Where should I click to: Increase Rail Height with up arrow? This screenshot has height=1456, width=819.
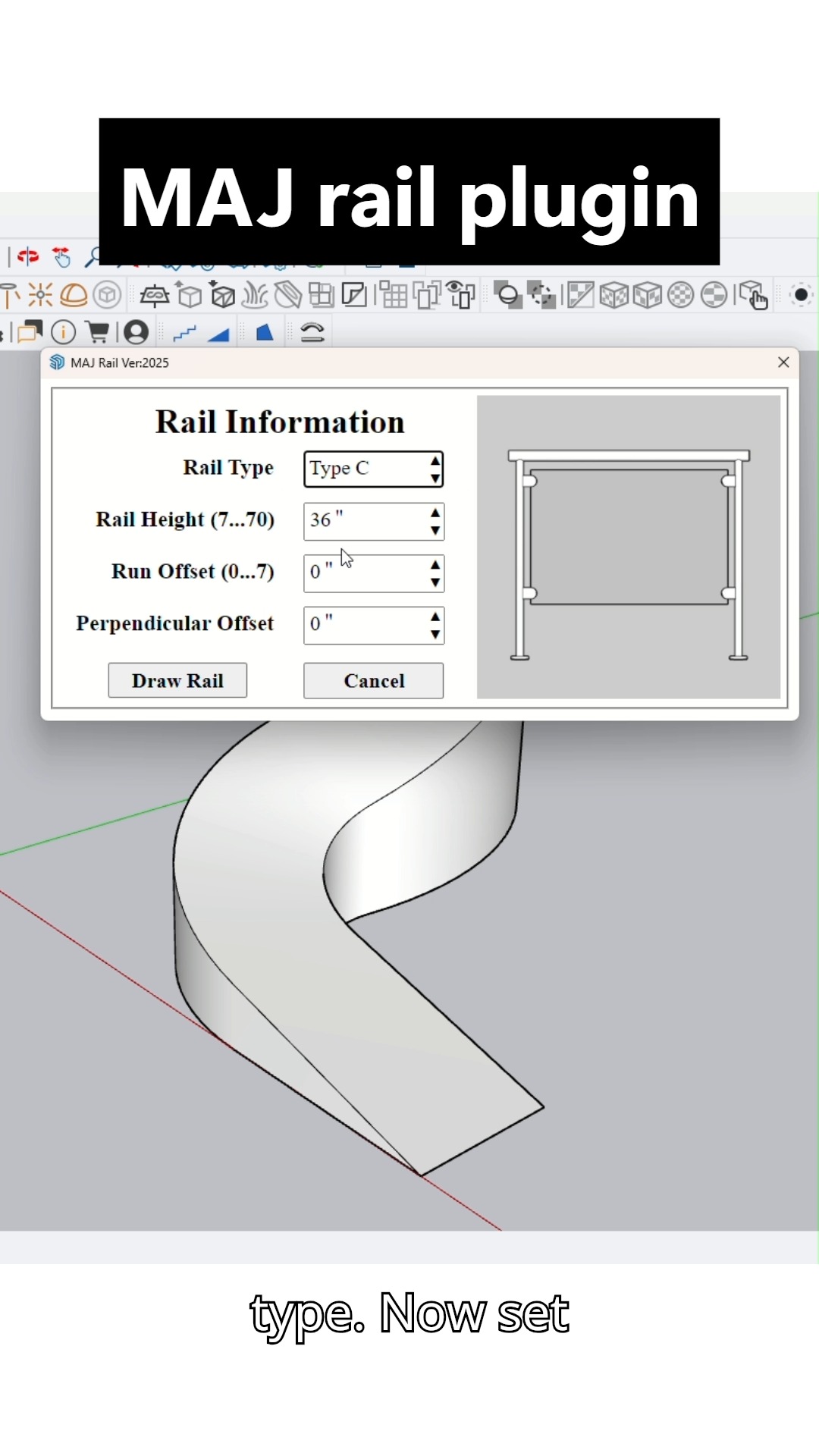(435, 513)
